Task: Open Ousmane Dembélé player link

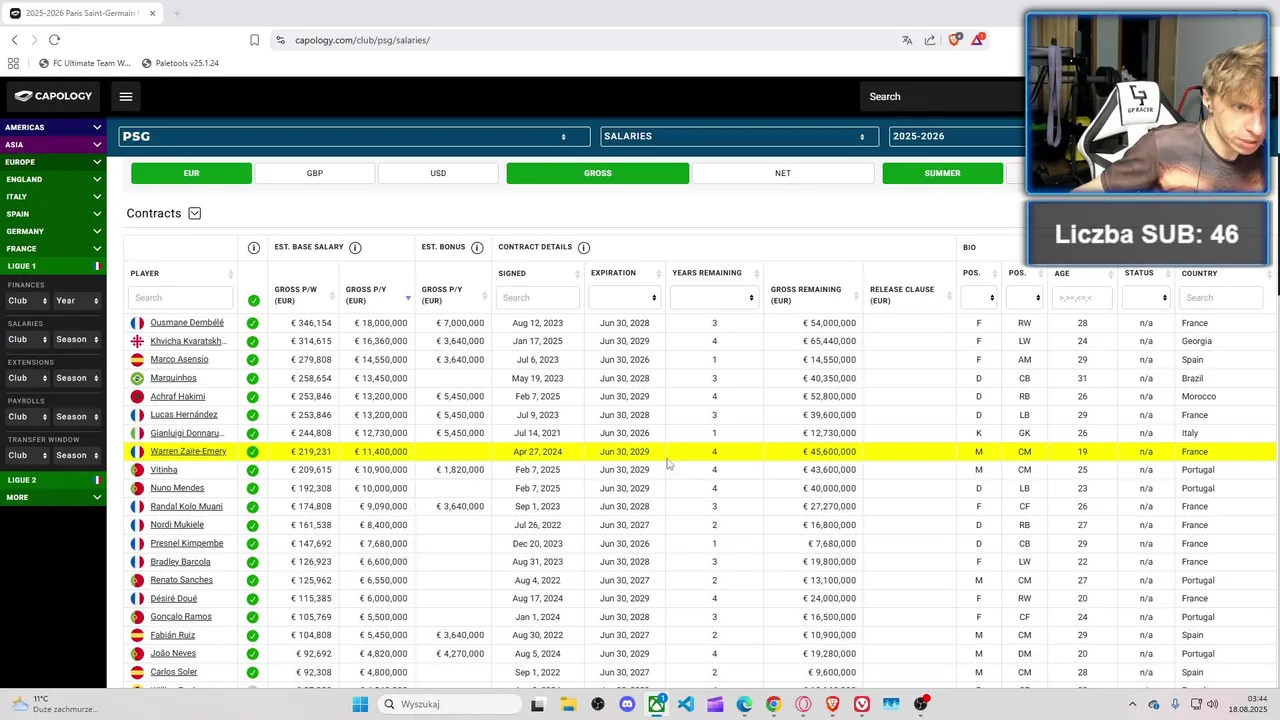Action: pos(187,323)
